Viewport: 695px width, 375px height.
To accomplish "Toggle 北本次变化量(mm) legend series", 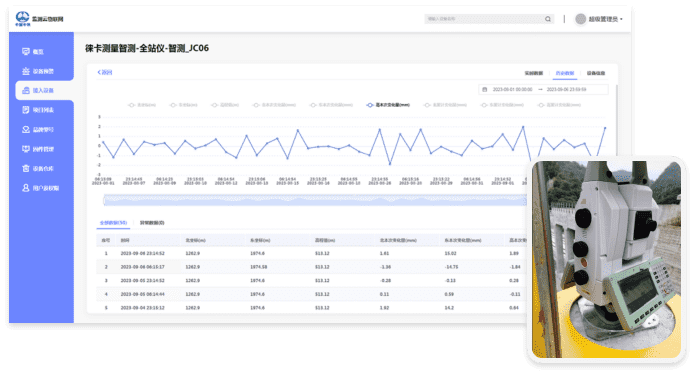I will click(274, 105).
